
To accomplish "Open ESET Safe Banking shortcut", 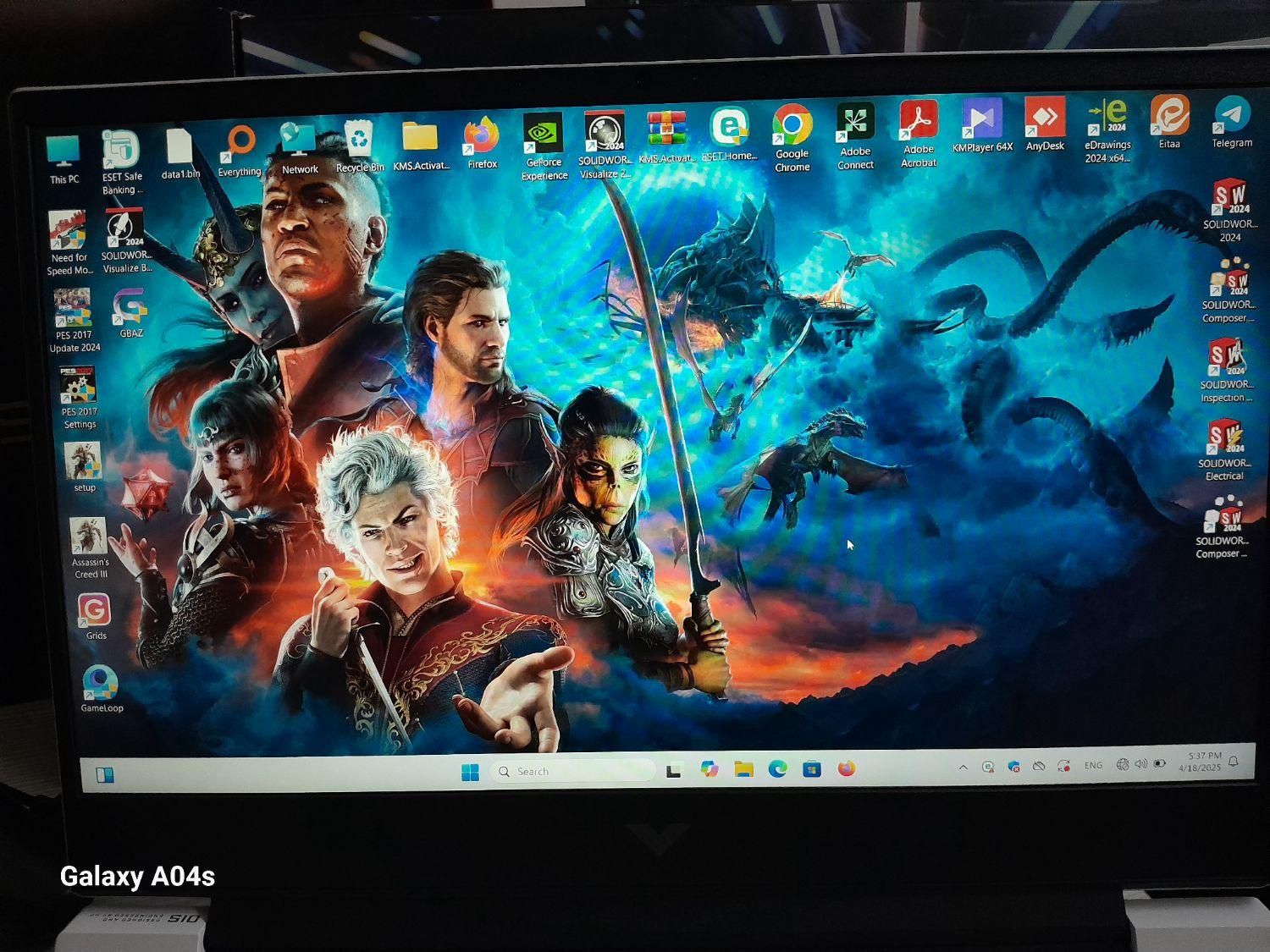I will tap(121, 162).
